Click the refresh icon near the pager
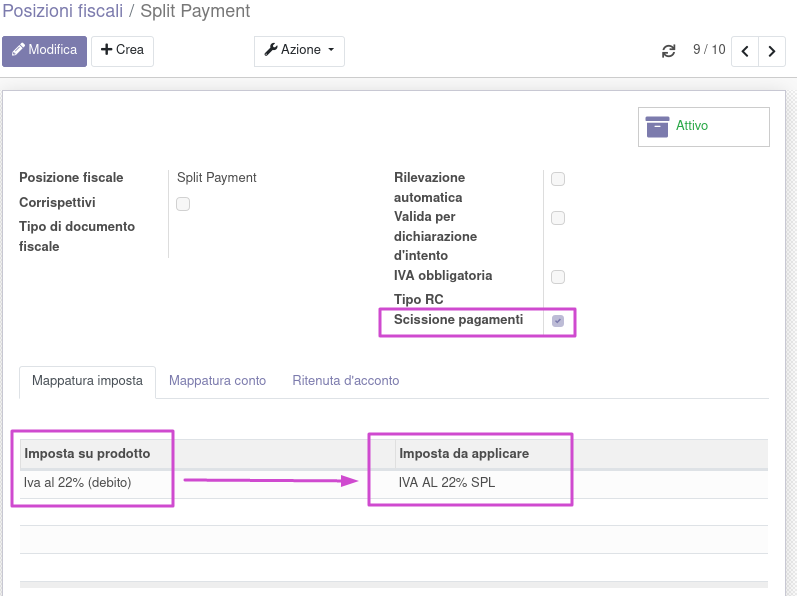The width and height of the screenshot is (797, 596). tap(669, 51)
